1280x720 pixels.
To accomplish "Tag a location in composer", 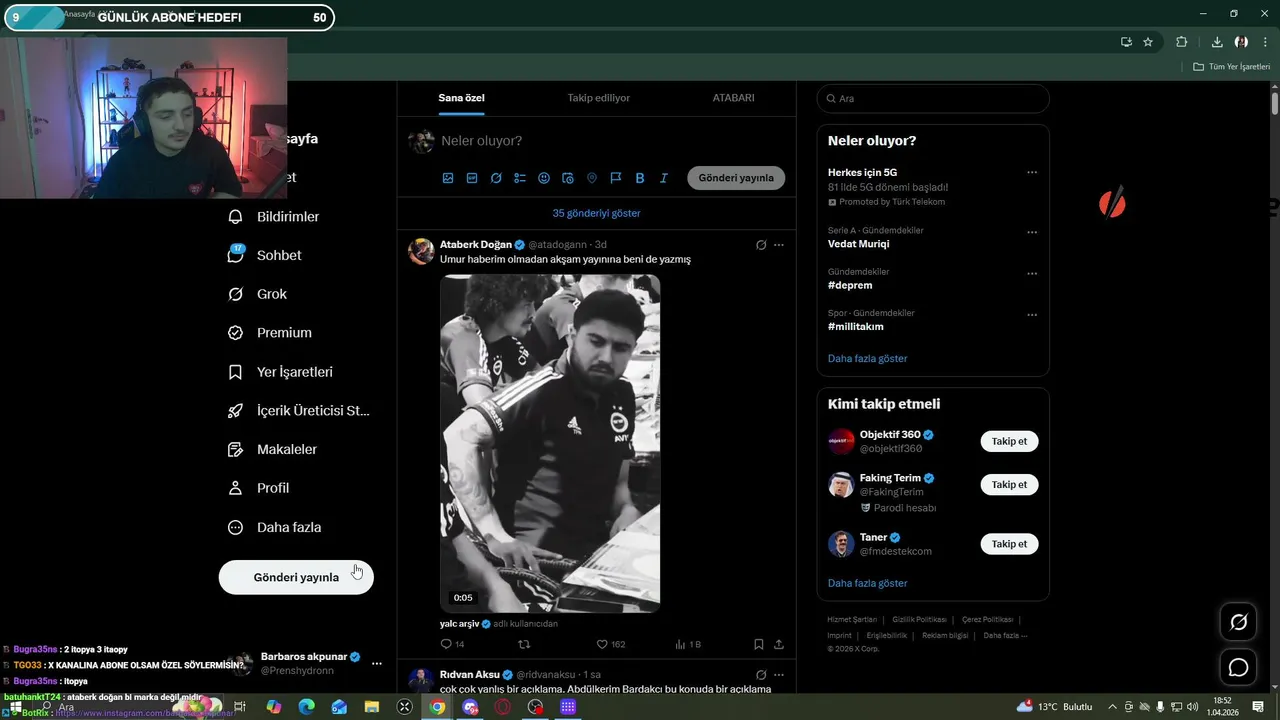I will (x=592, y=178).
